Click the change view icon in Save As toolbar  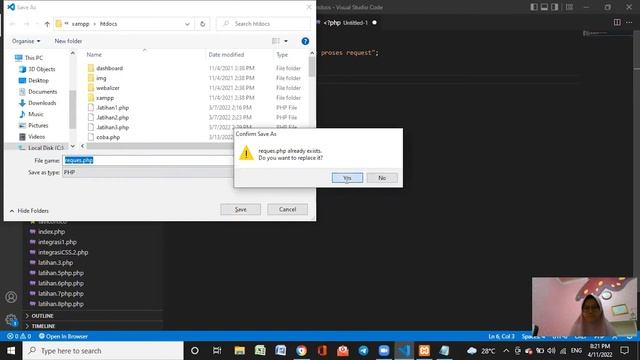pyautogui.click(x=276, y=41)
